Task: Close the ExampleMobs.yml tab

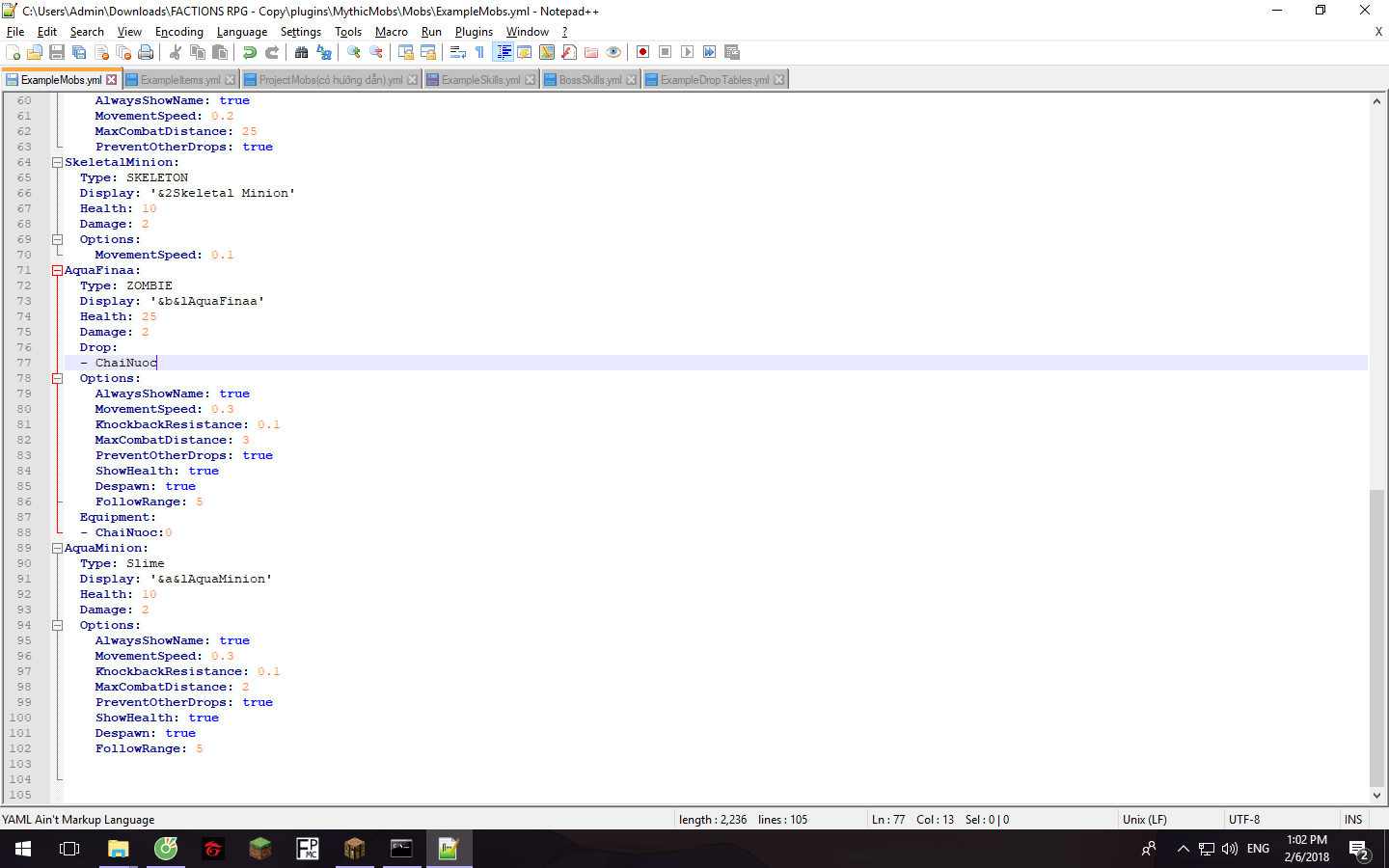Action: 112,80
